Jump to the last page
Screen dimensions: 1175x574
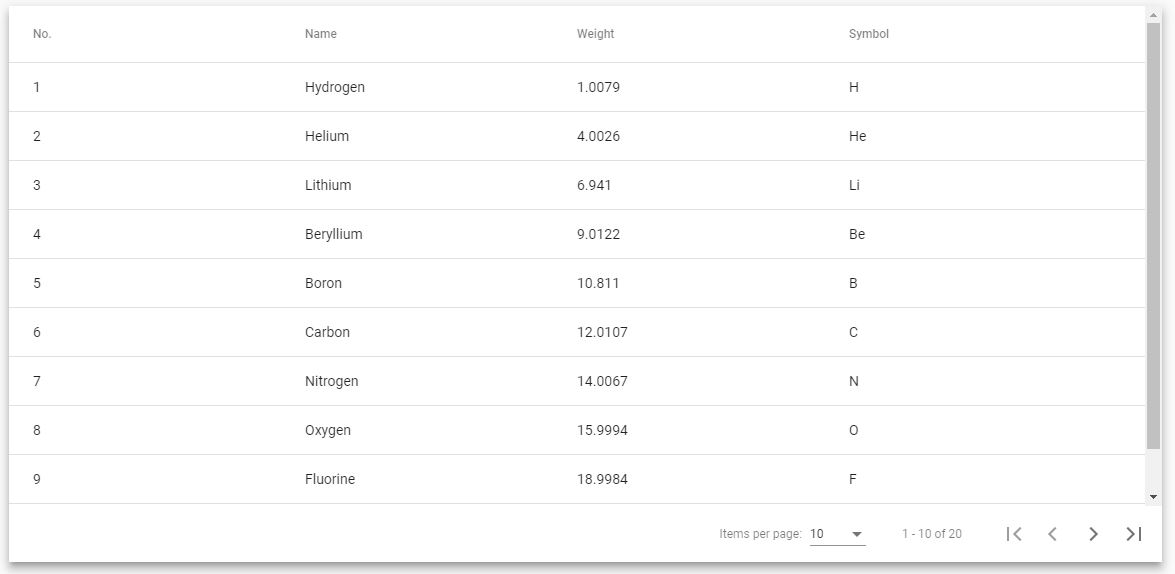pyautogui.click(x=1134, y=534)
